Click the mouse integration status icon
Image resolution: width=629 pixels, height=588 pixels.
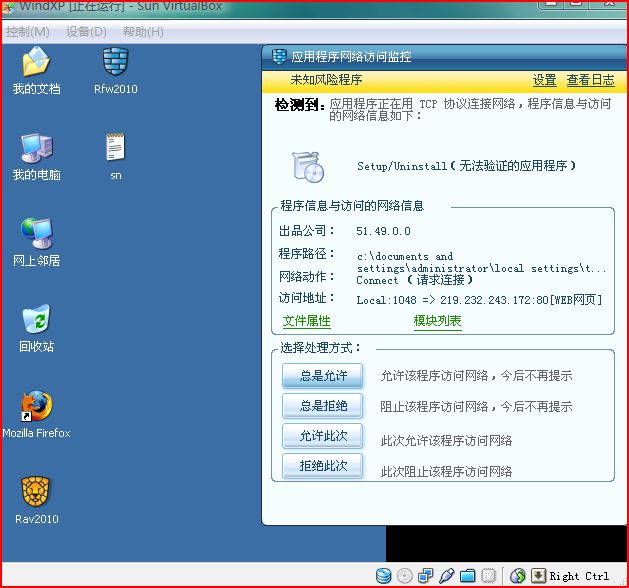click(x=517, y=576)
